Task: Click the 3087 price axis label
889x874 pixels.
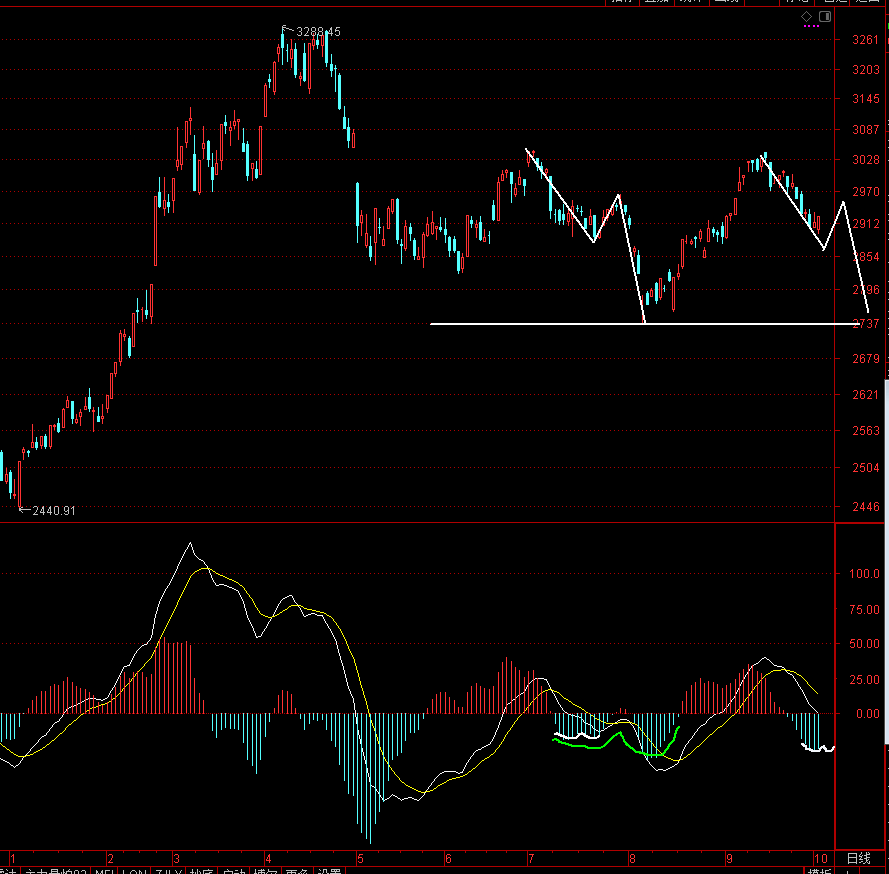Action: tap(866, 130)
